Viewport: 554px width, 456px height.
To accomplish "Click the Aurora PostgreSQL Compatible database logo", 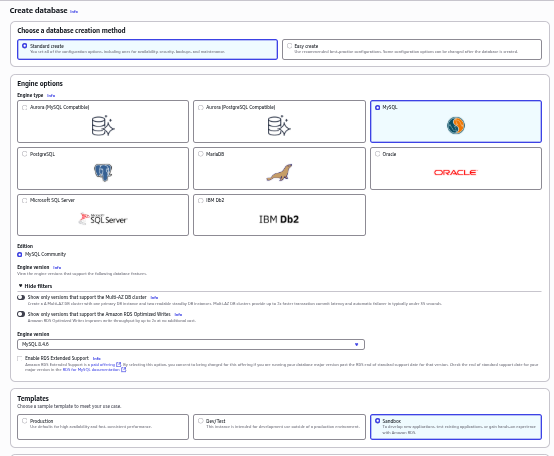I will click(x=279, y=126).
